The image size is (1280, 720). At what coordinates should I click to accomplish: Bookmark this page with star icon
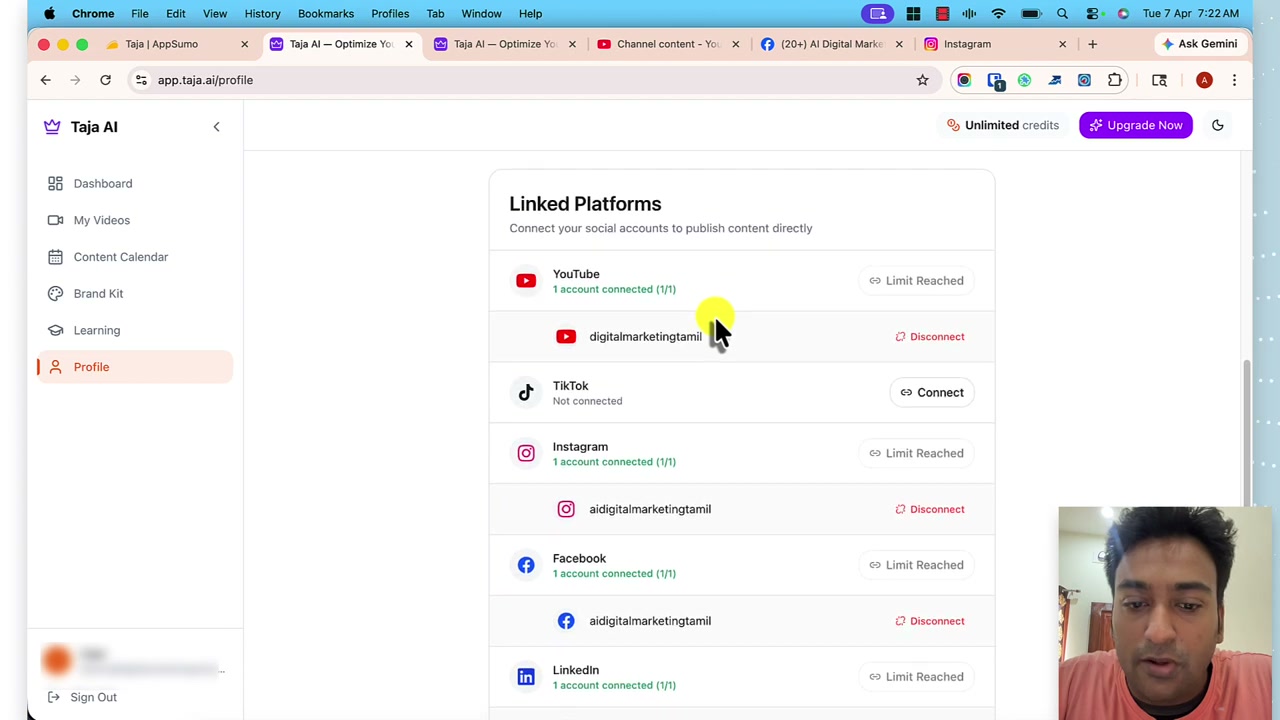tap(922, 80)
